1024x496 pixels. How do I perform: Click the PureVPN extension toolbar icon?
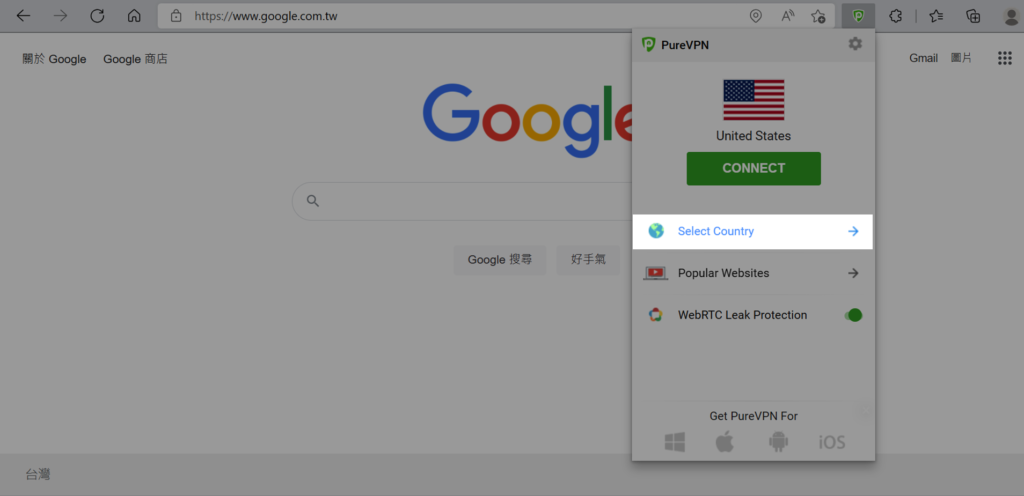858,16
